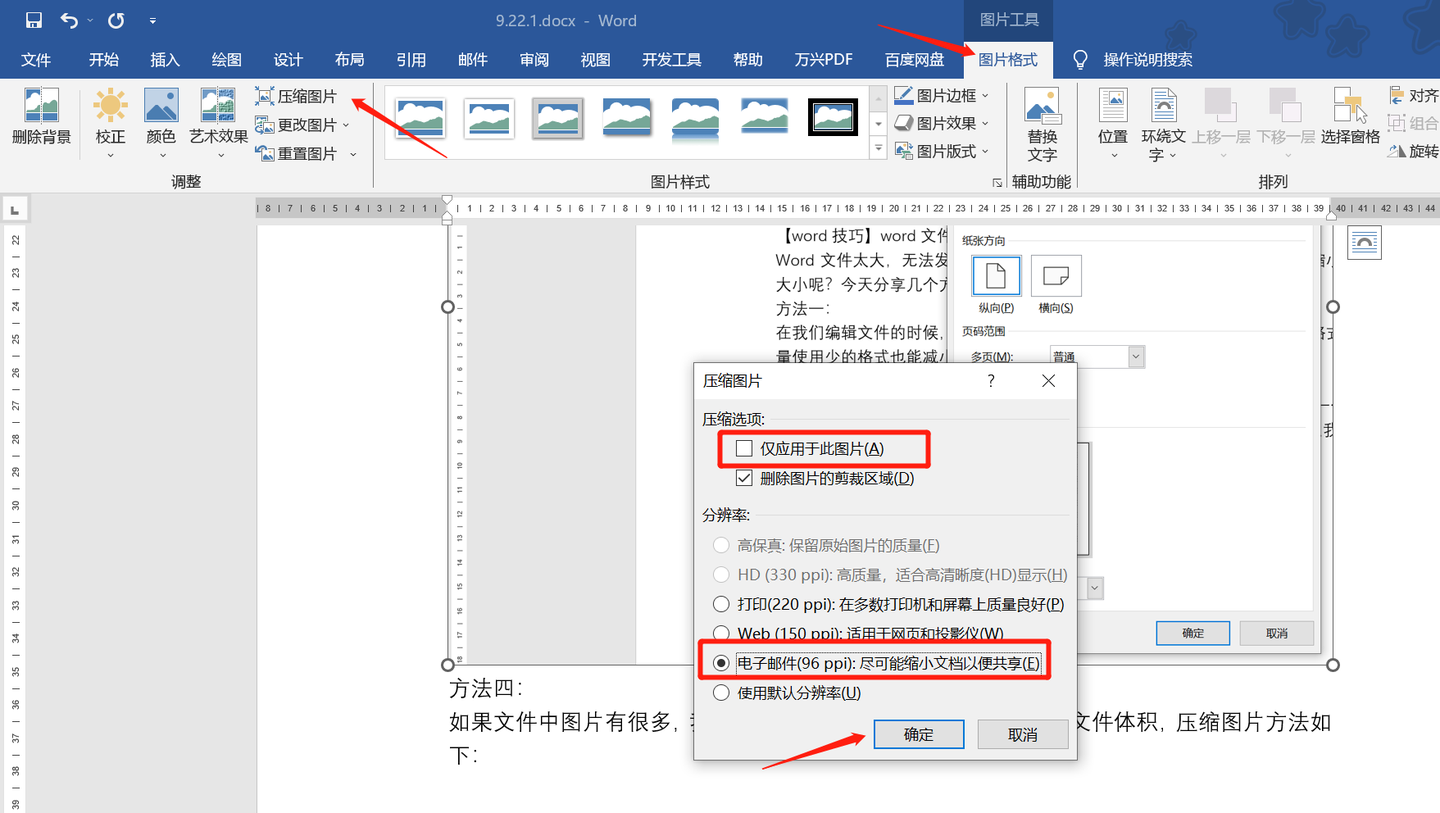Open the arrow next to 重置图片
This screenshot has height=813, width=1440.
[353, 154]
